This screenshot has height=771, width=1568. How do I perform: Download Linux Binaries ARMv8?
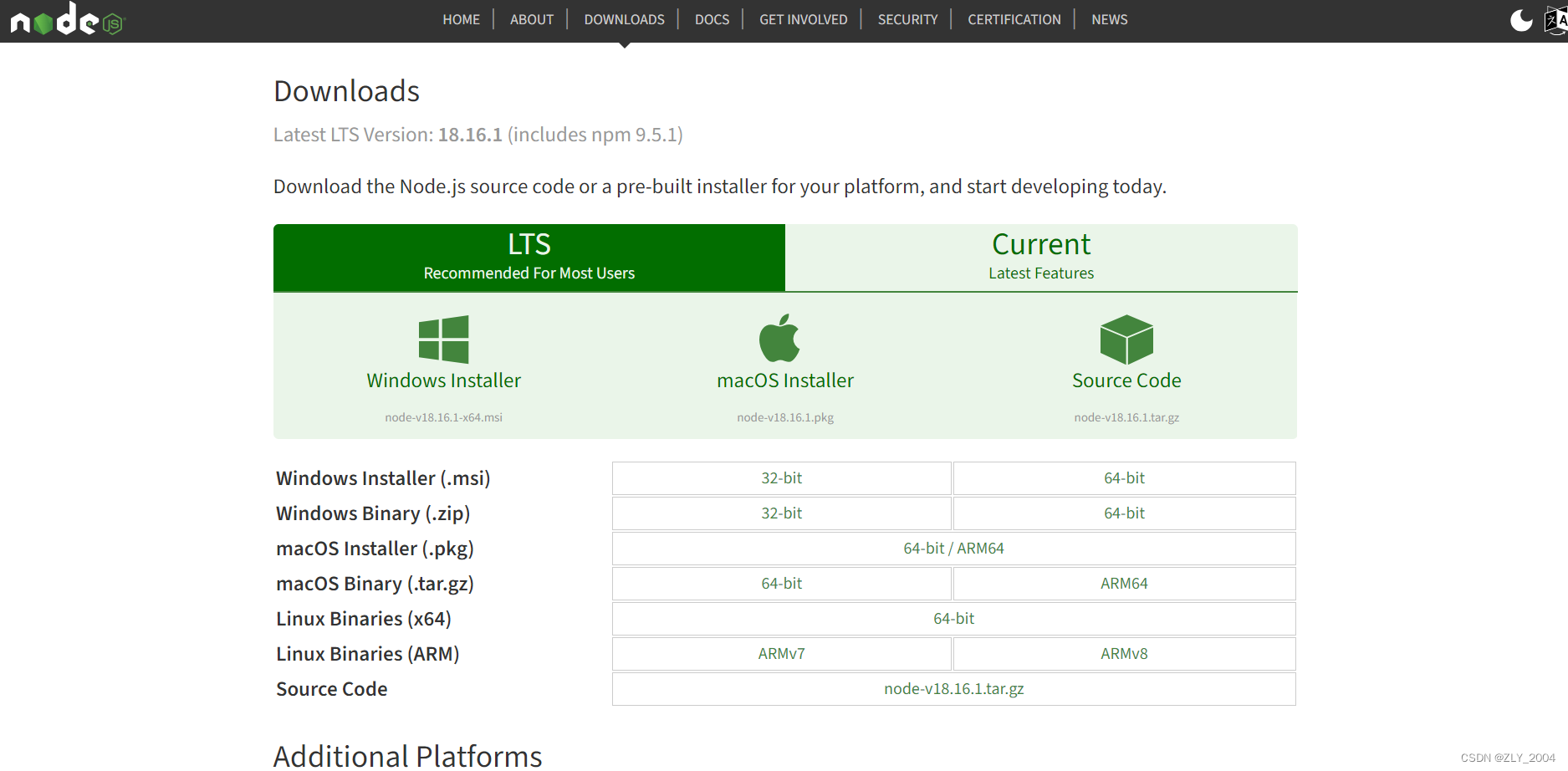[1125, 654]
